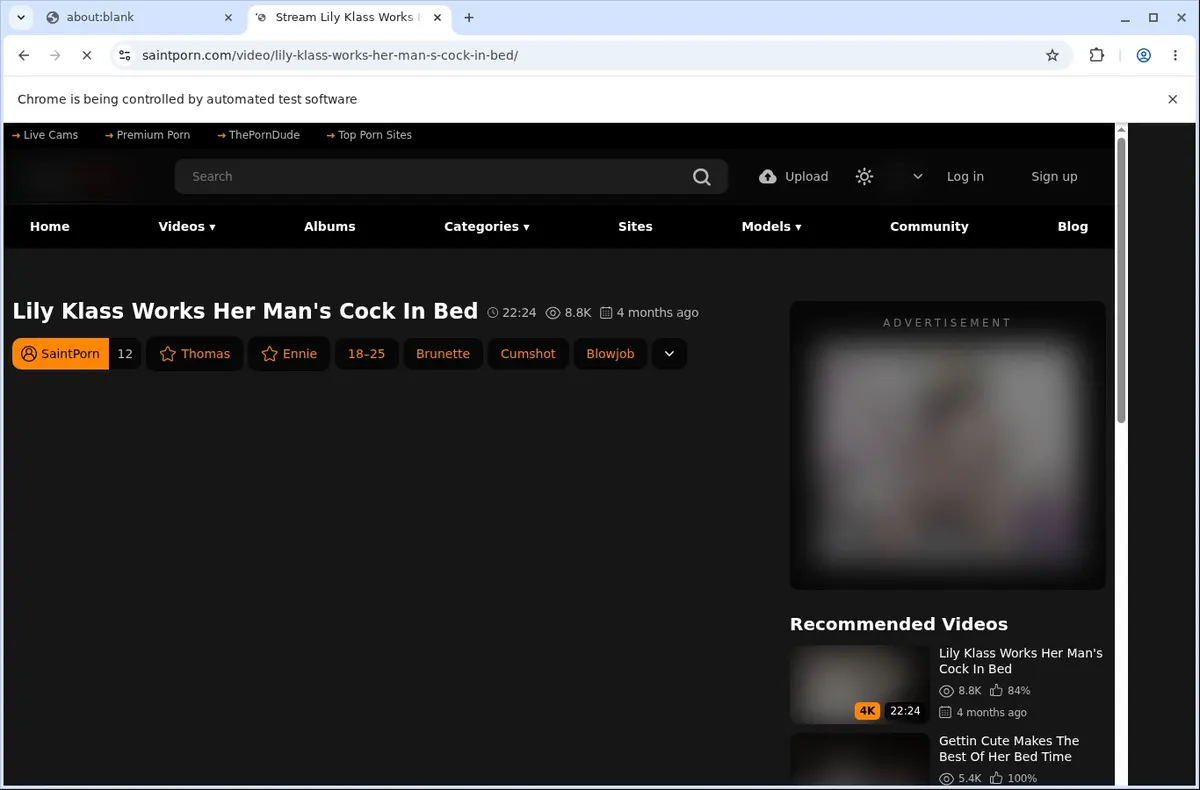
Task: Switch to the about:blank tab
Action: point(138,17)
